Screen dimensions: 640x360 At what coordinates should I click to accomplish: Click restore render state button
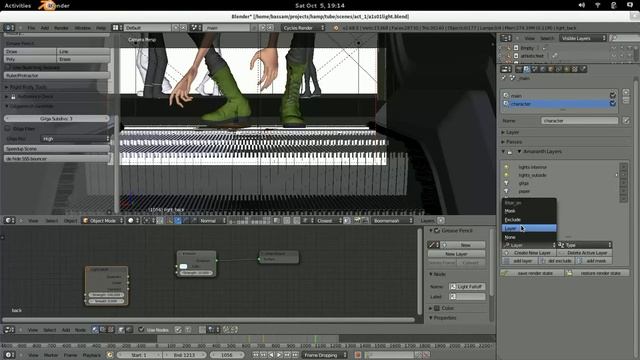coord(598,273)
